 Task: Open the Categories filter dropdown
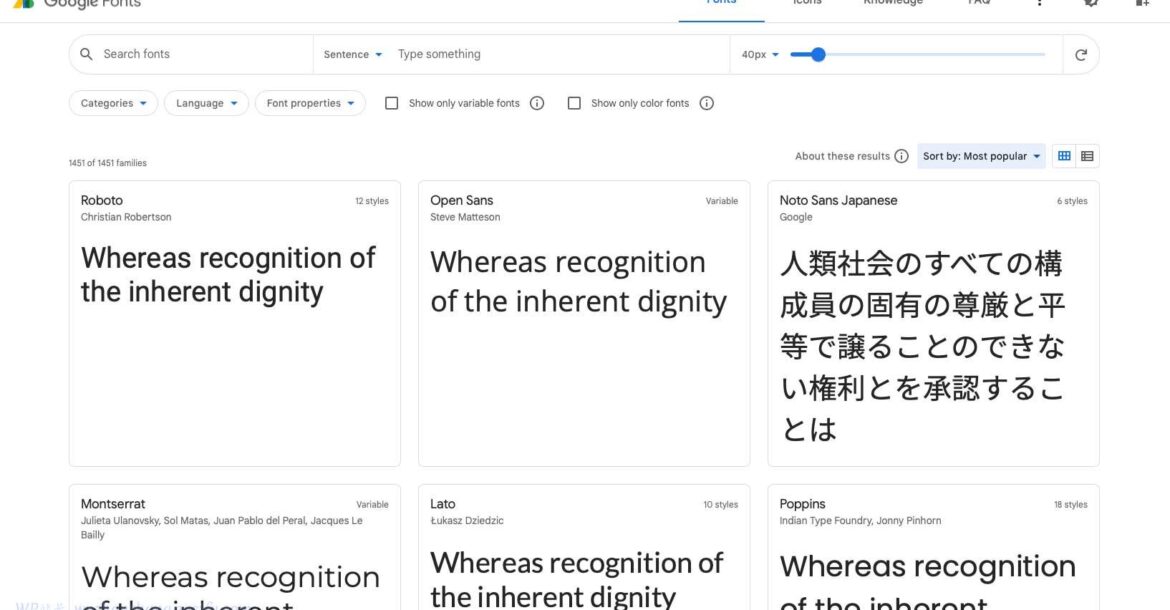[112, 102]
